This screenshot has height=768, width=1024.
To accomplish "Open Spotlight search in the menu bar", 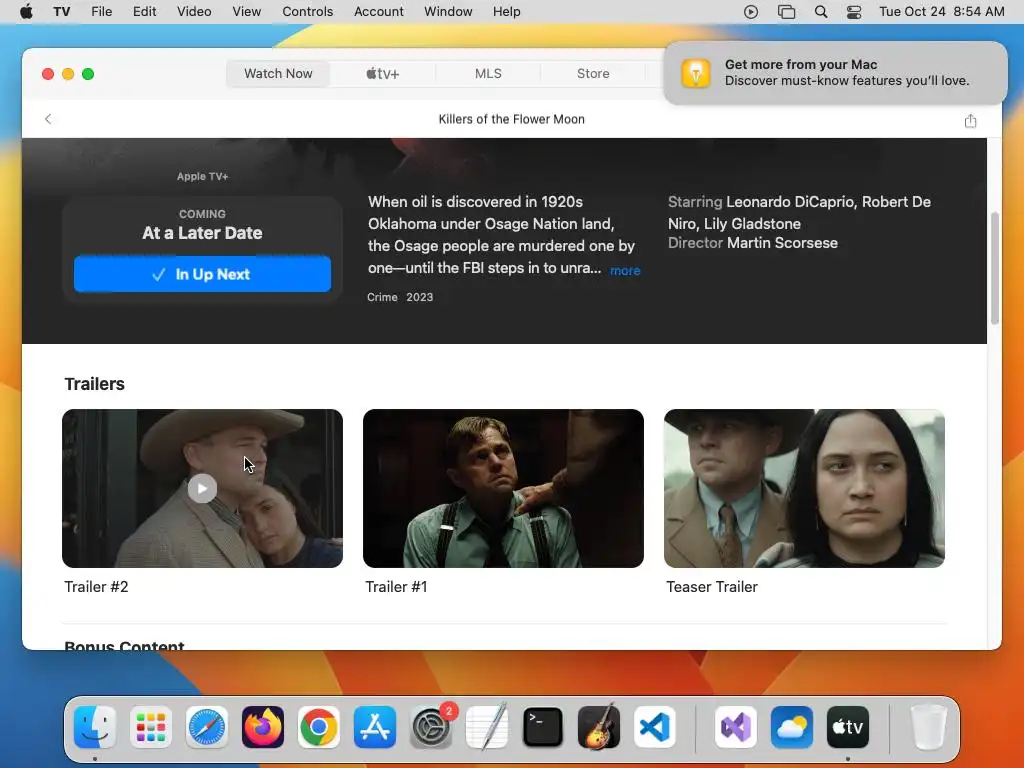I will coord(821,12).
